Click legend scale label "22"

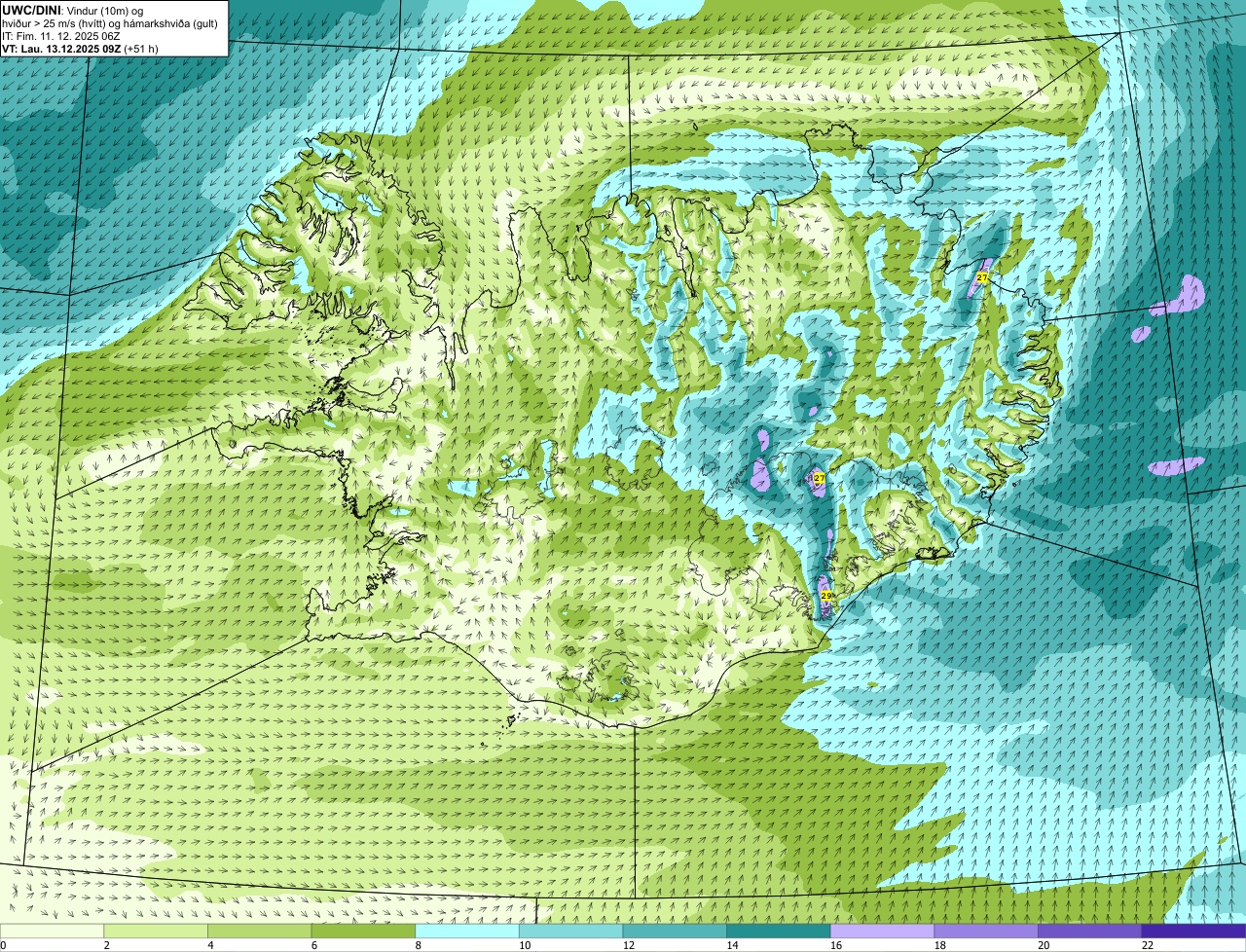coord(1148,945)
